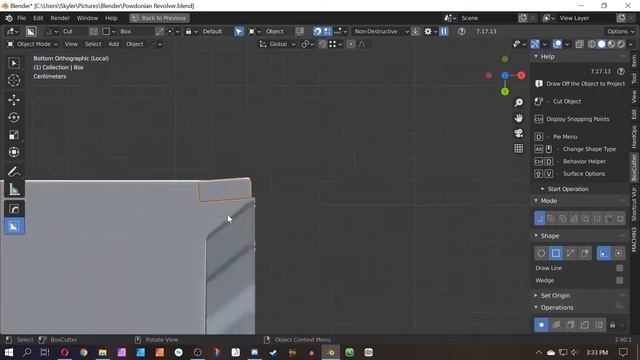Viewport: 640px width, 360px height.
Task: Open the Opera browser taskbar icon
Action: (x=64, y=352)
